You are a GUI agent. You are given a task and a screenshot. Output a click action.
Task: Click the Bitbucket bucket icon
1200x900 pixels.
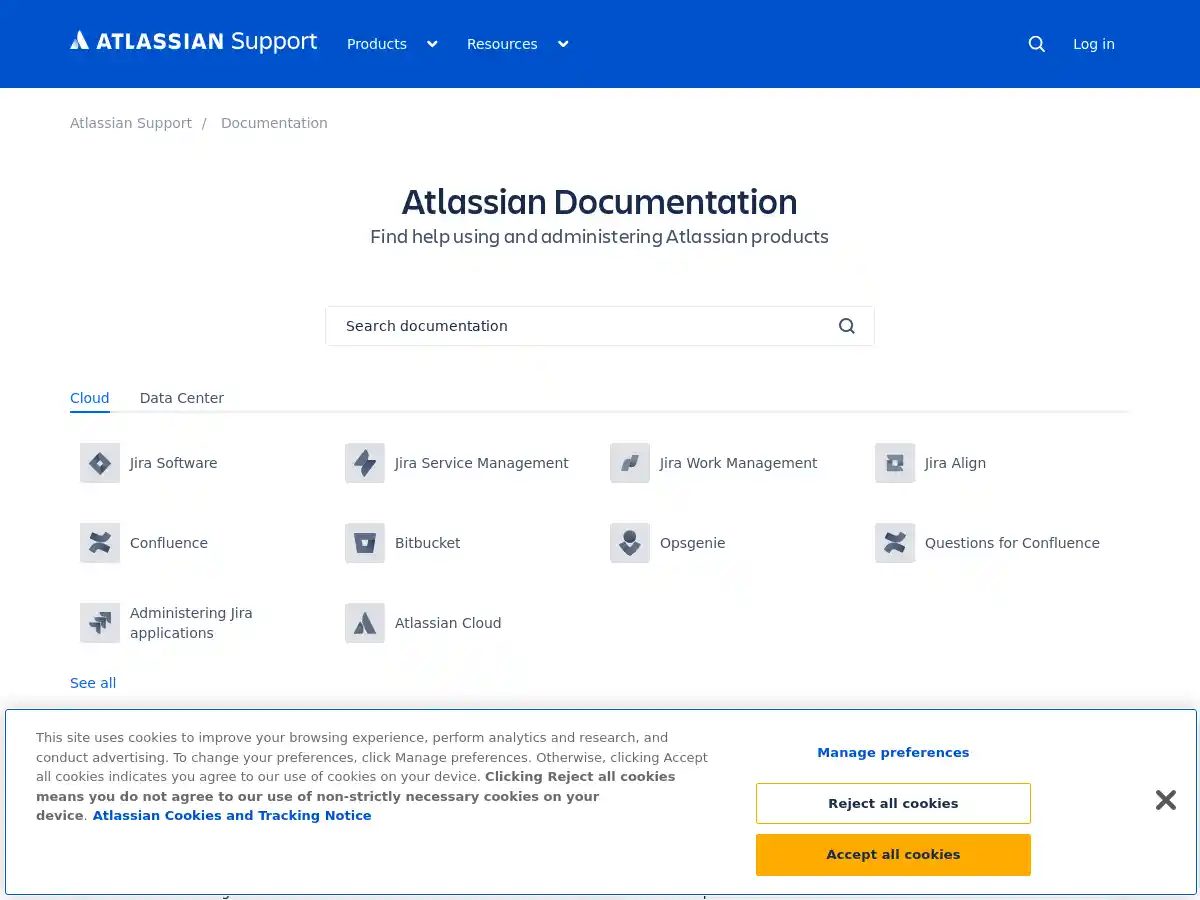365,543
